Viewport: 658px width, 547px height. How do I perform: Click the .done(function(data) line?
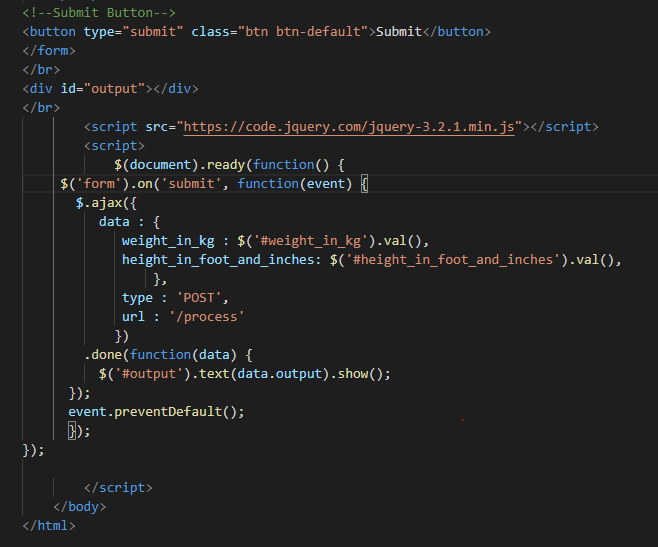tap(168, 355)
